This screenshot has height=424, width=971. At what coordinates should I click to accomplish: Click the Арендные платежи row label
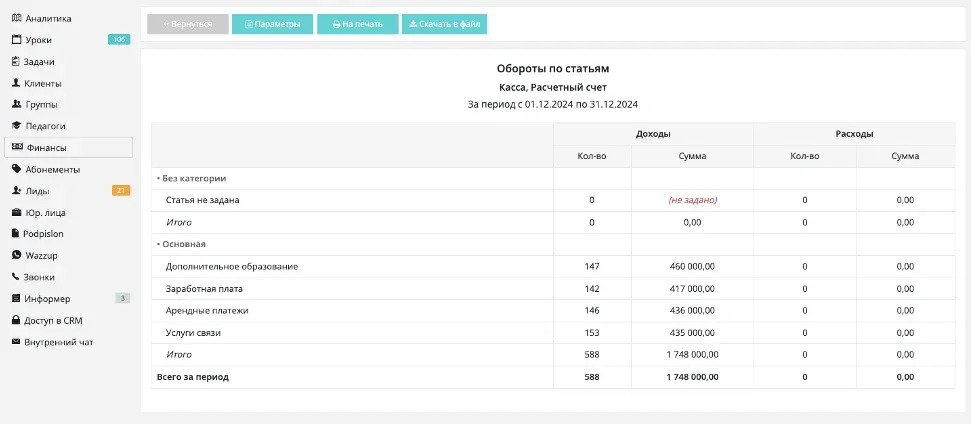[207, 310]
